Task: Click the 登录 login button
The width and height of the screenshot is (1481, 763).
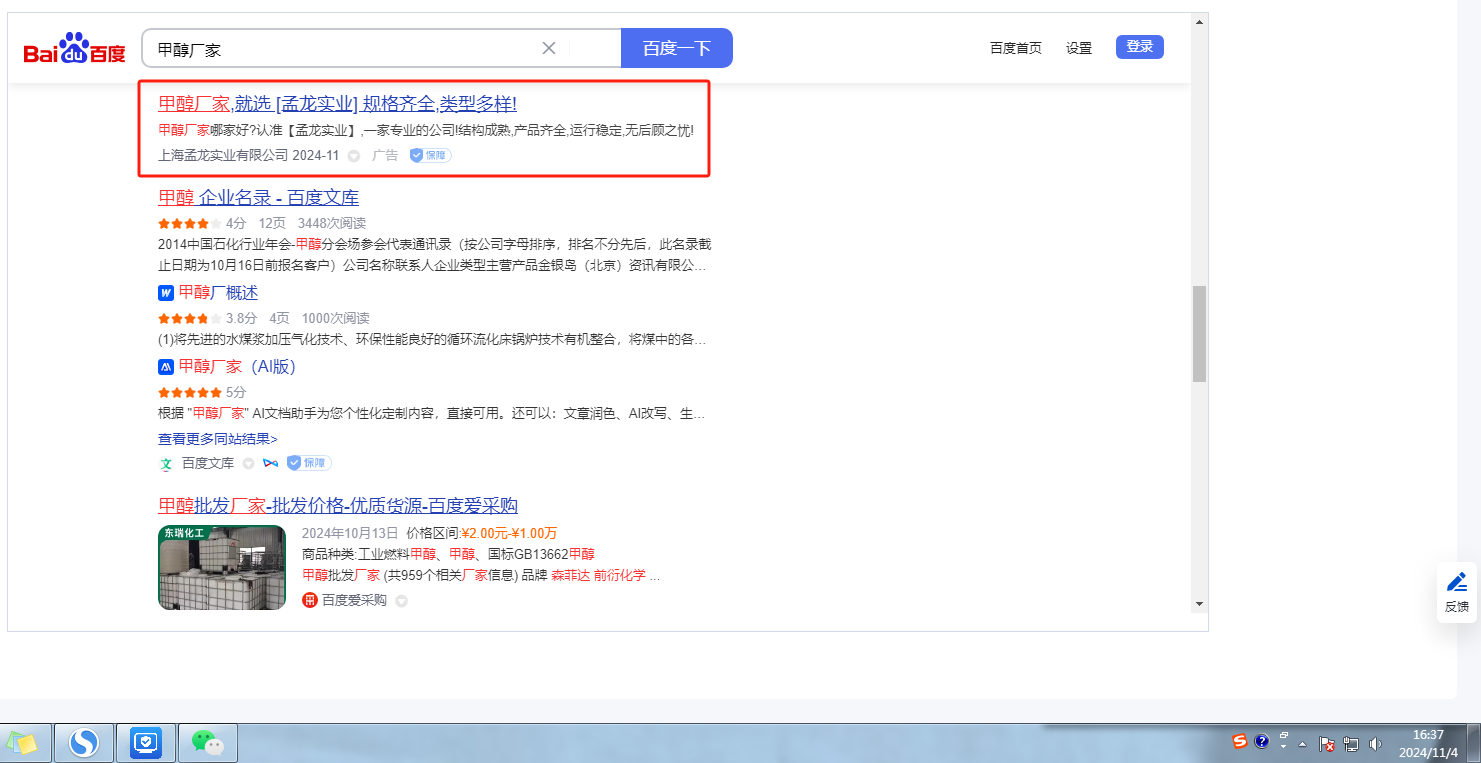Action: point(1139,47)
